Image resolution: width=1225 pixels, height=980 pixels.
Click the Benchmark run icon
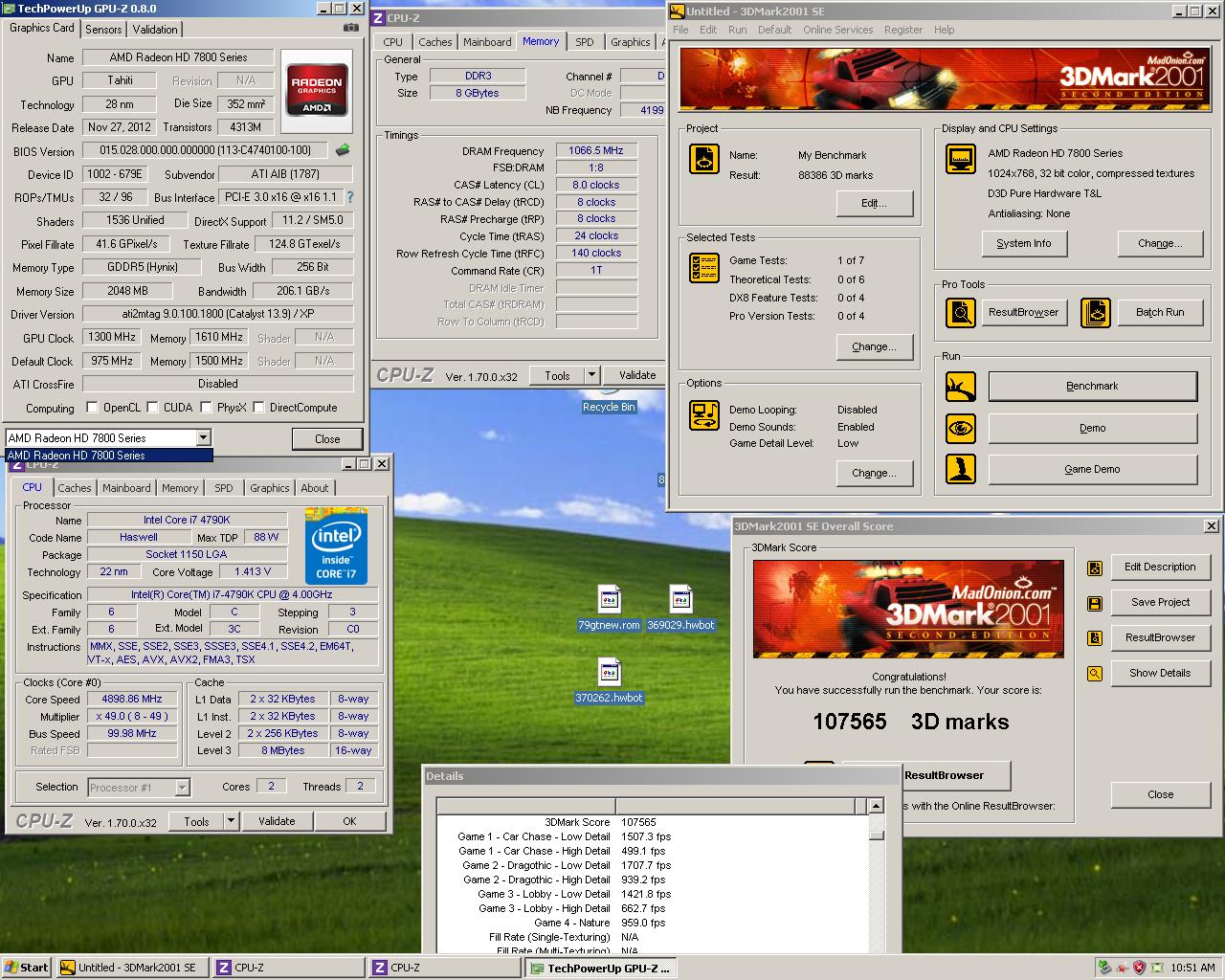tap(960, 387)
